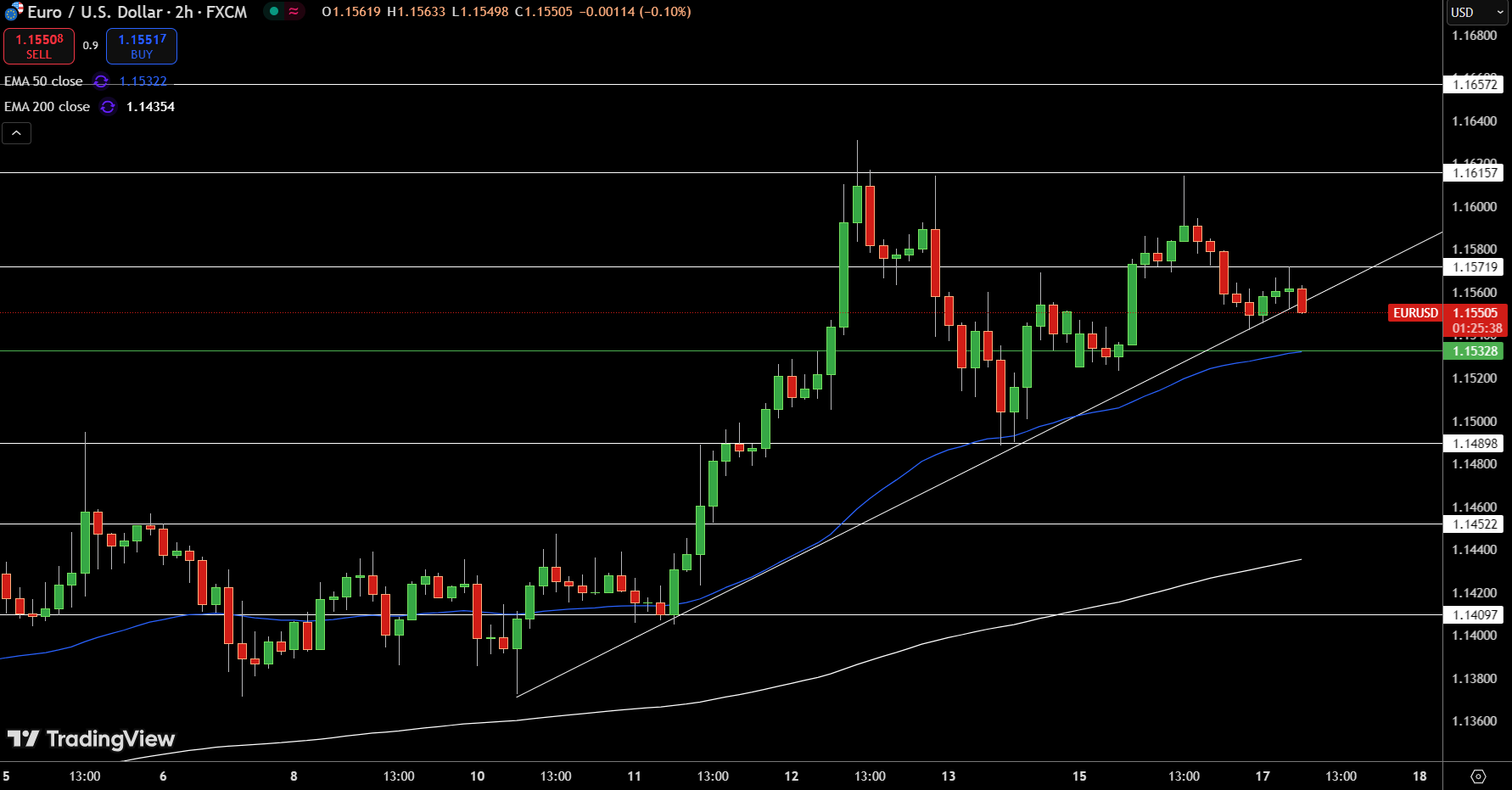
Task: Click date 15 on time axis
Action: [x=1079, y=776]
